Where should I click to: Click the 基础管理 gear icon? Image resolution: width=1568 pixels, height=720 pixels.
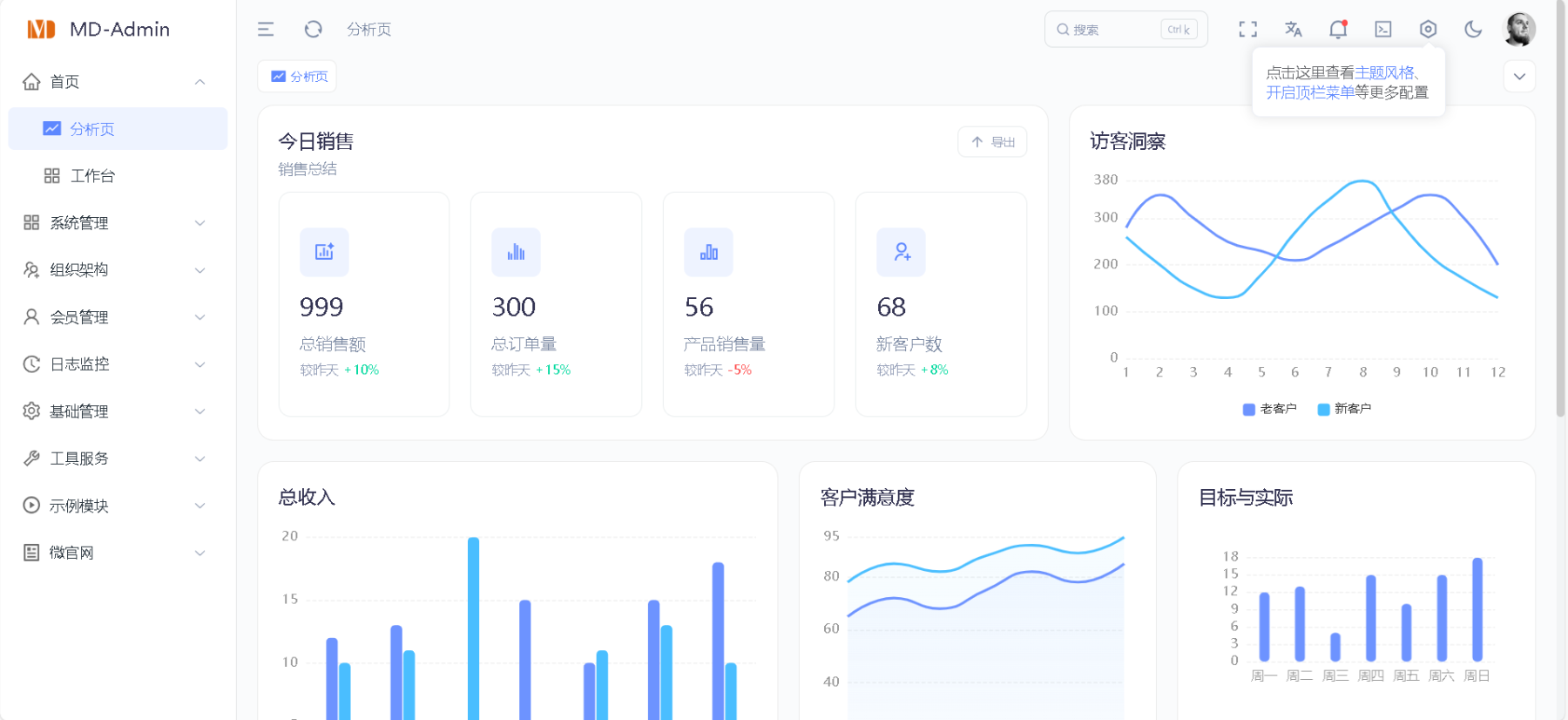pyautogui.click(x=31, y=411)
